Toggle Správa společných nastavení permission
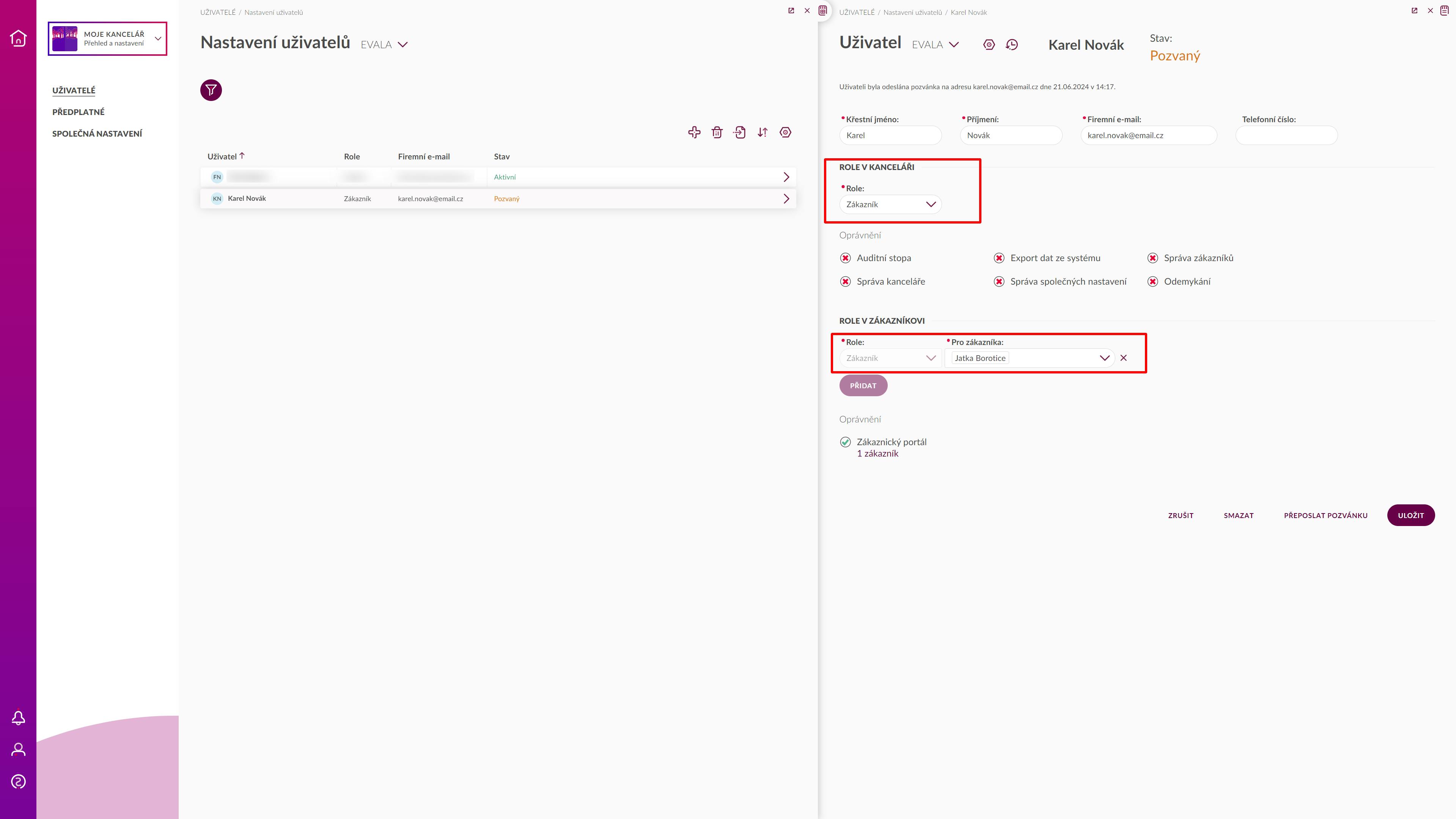The image size is (1456, 819). click(x=999, y=282)
